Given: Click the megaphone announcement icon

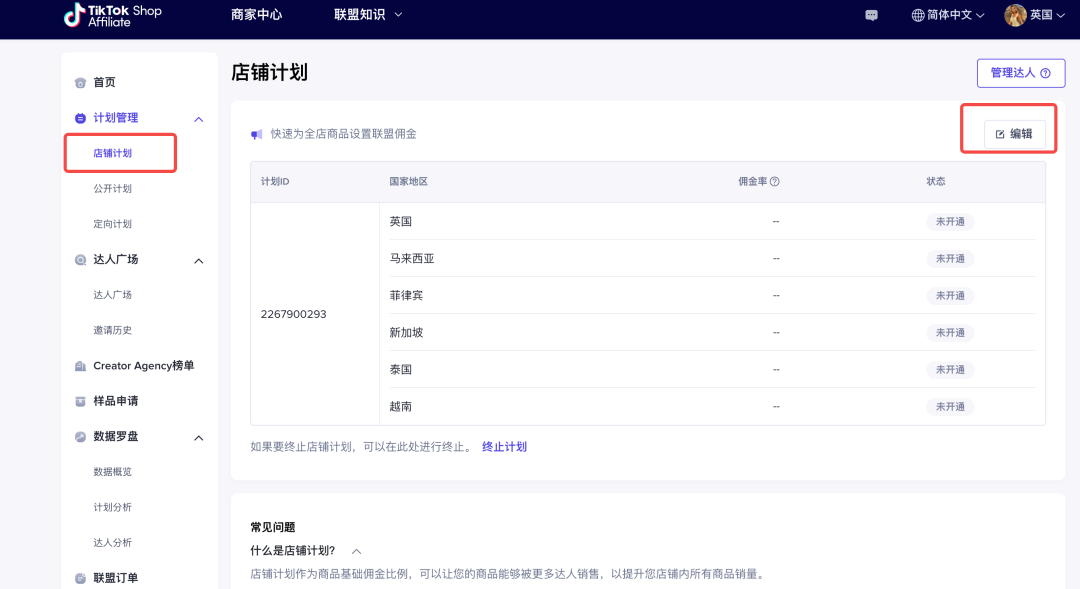Looking at the screenshot, I should tap(257, 134).
